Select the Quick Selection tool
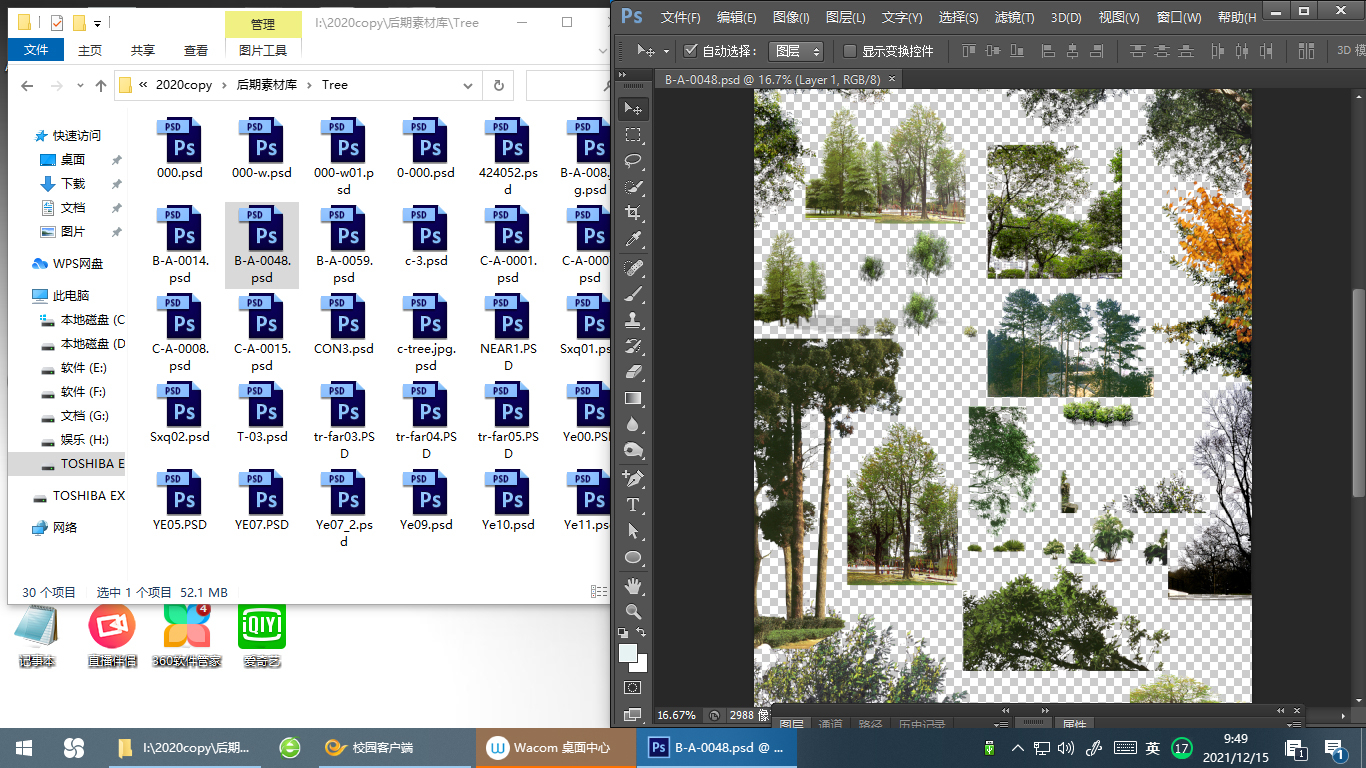The image size is (1366, 768). pos(633,187)
